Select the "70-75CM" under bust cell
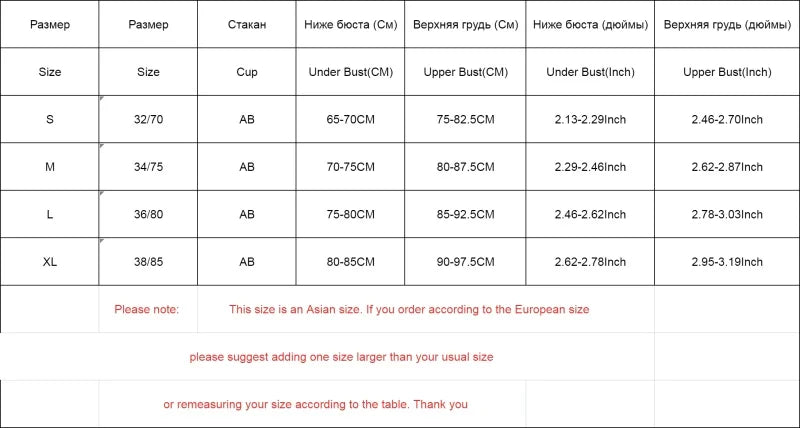This screenshot has height=428, width=800. [x=350, y=167]
